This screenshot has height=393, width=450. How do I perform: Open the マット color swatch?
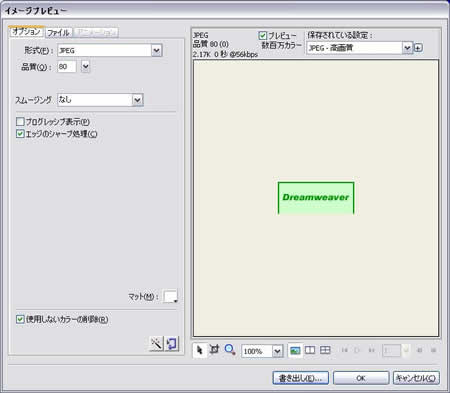coord(170,296)
